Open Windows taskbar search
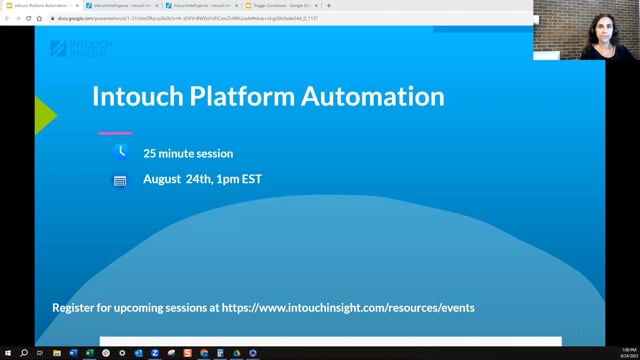 pyautogui.click(x=24, y=353)
